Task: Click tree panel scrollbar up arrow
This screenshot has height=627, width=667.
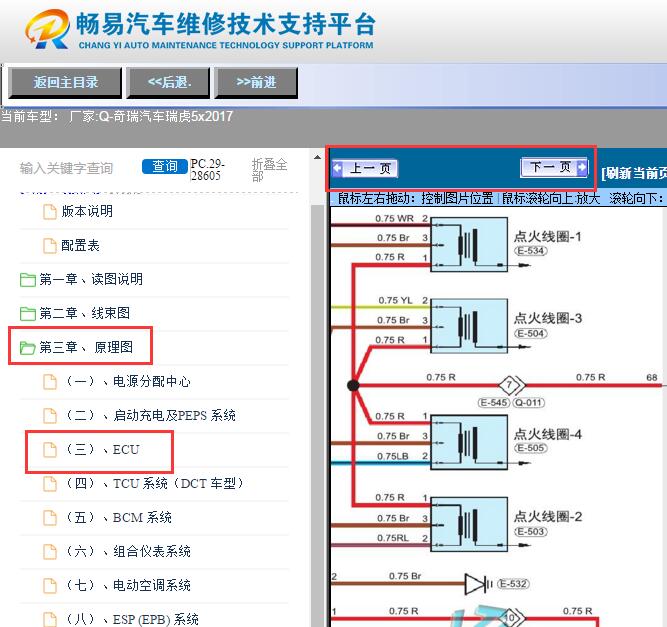Action: coord(317,157)
